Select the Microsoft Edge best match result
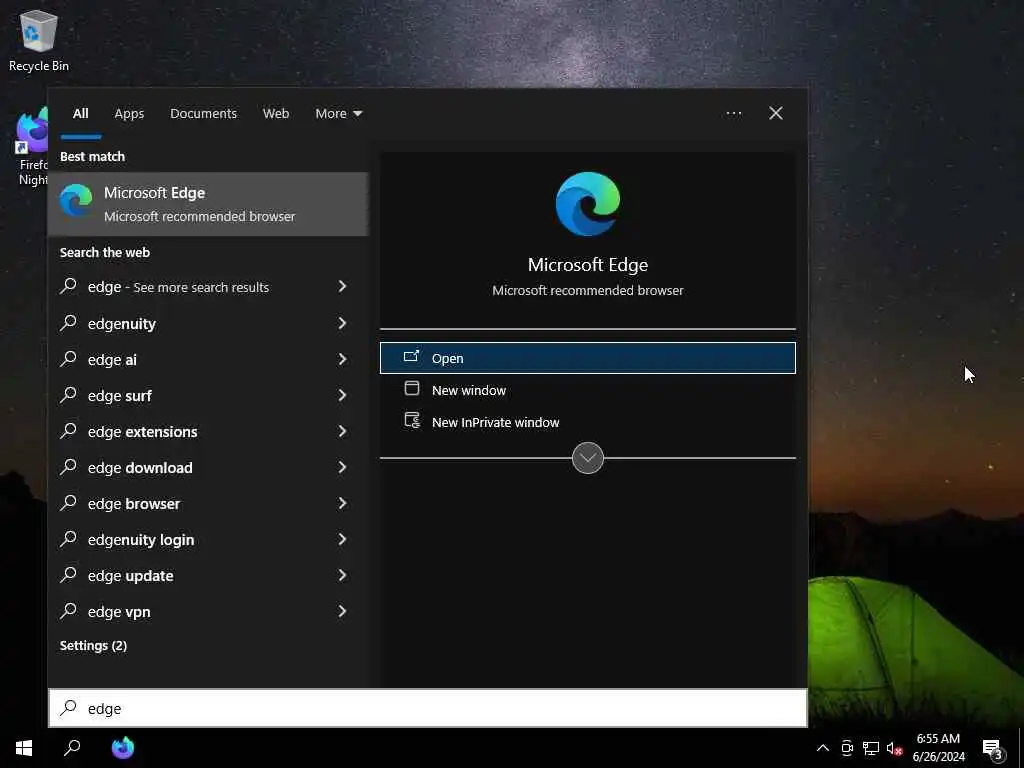This screenshot has height=768, width=1024. point(208,204)
